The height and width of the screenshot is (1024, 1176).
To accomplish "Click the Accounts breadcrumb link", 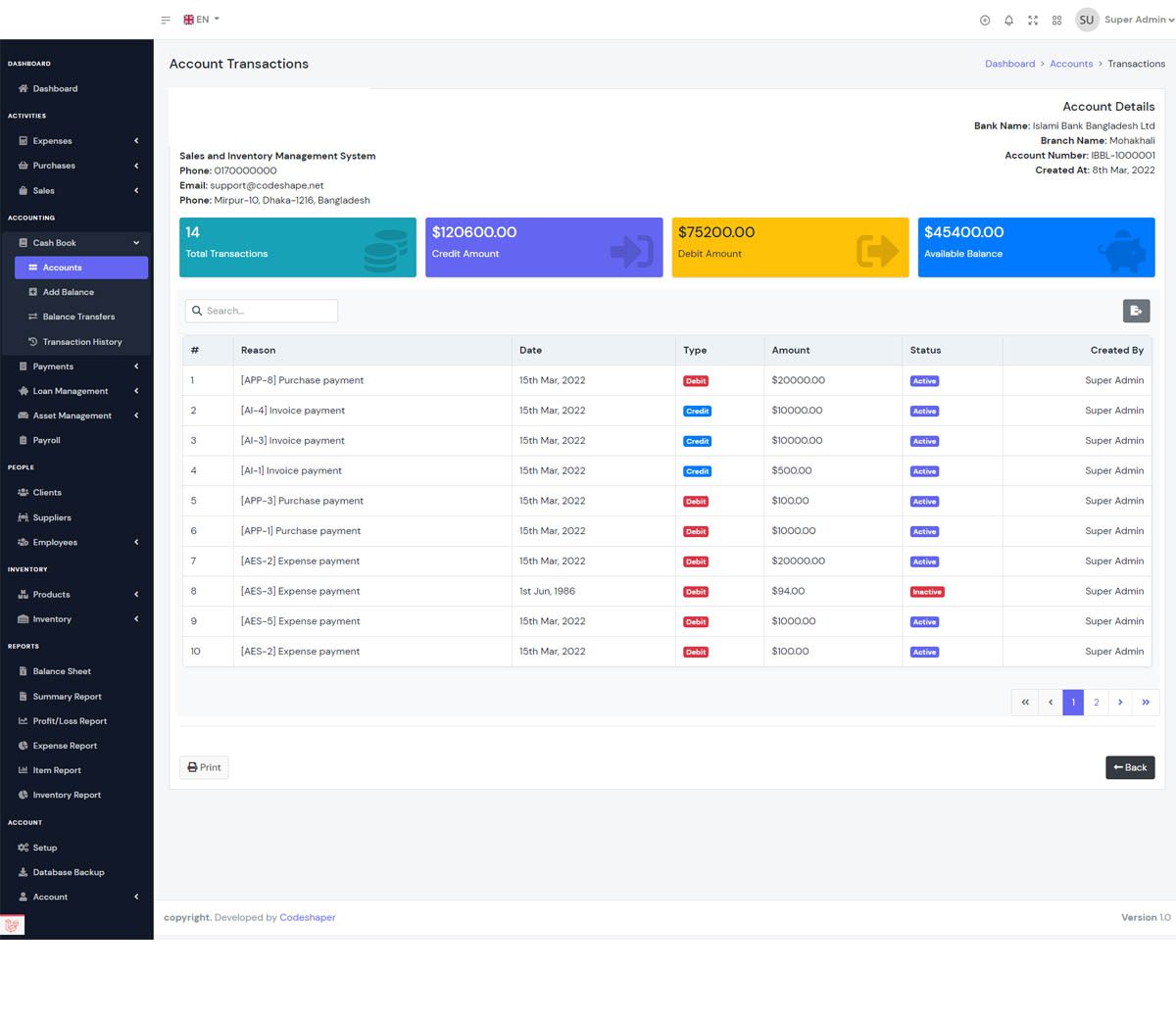I will [x=1070, y=64].
